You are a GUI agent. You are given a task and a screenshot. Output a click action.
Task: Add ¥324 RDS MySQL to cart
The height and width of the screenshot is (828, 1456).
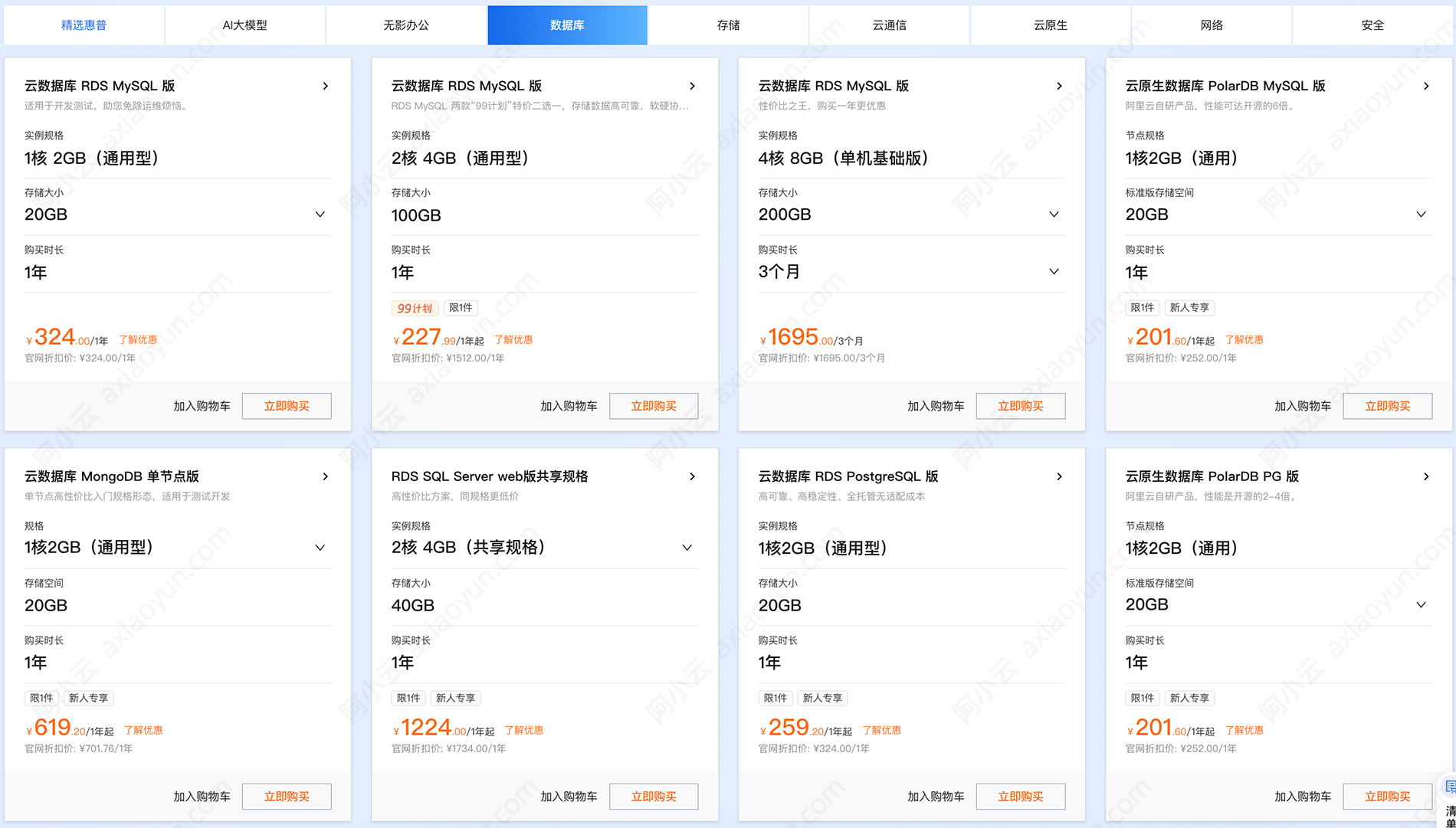point(202,406)
